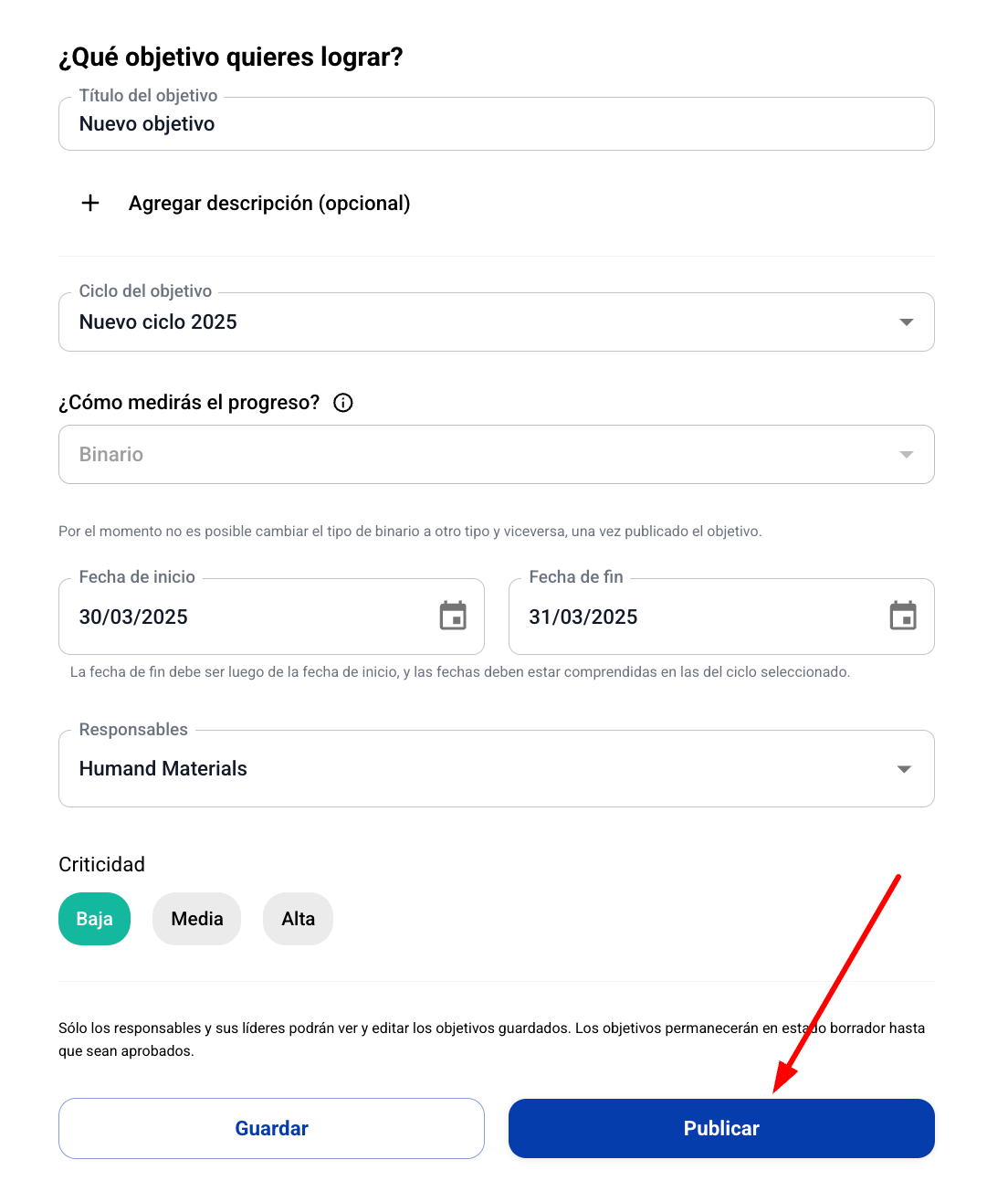1008x1202 pixels.
Task: Click the Guardar button
Action: click(271, 1129)
